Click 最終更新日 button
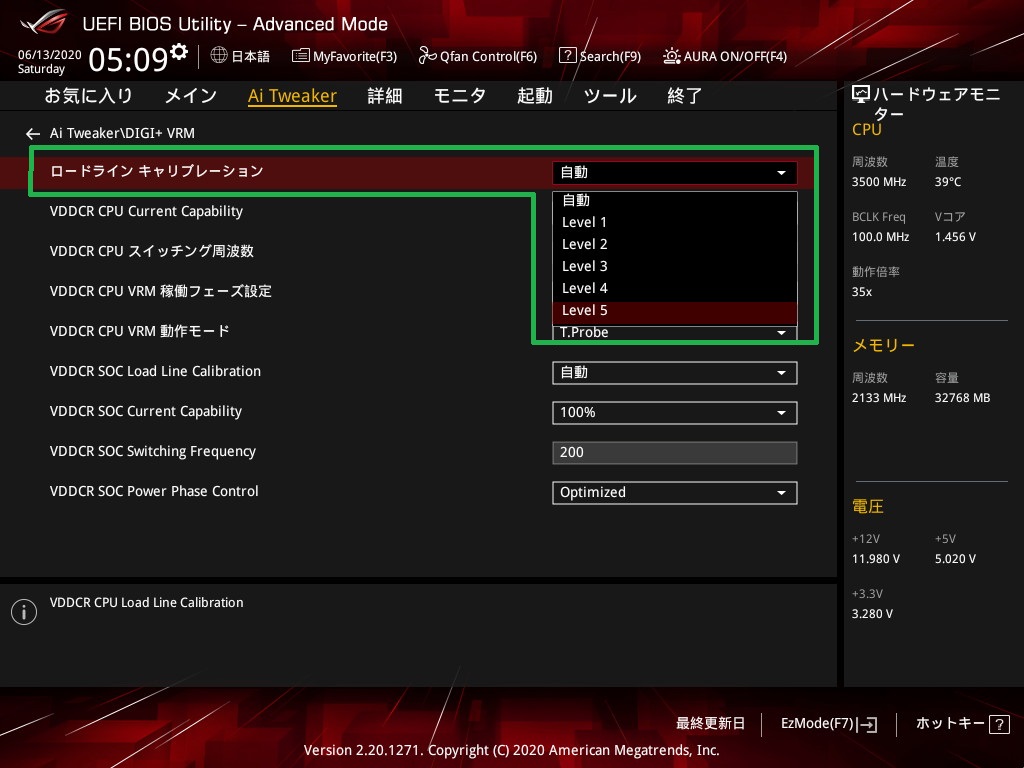Viewport: 1024px width, 768px height. click(x=710, y=724)
